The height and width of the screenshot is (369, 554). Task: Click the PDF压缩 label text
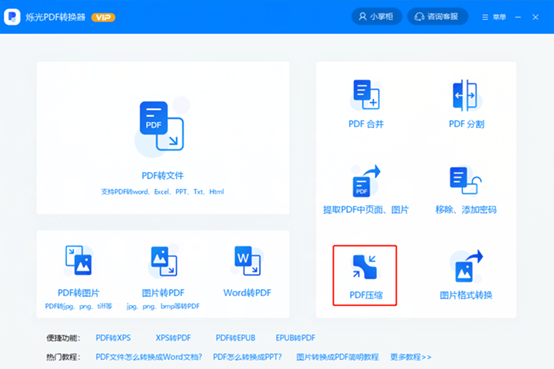pyautogui.click(x=366, y=295)
